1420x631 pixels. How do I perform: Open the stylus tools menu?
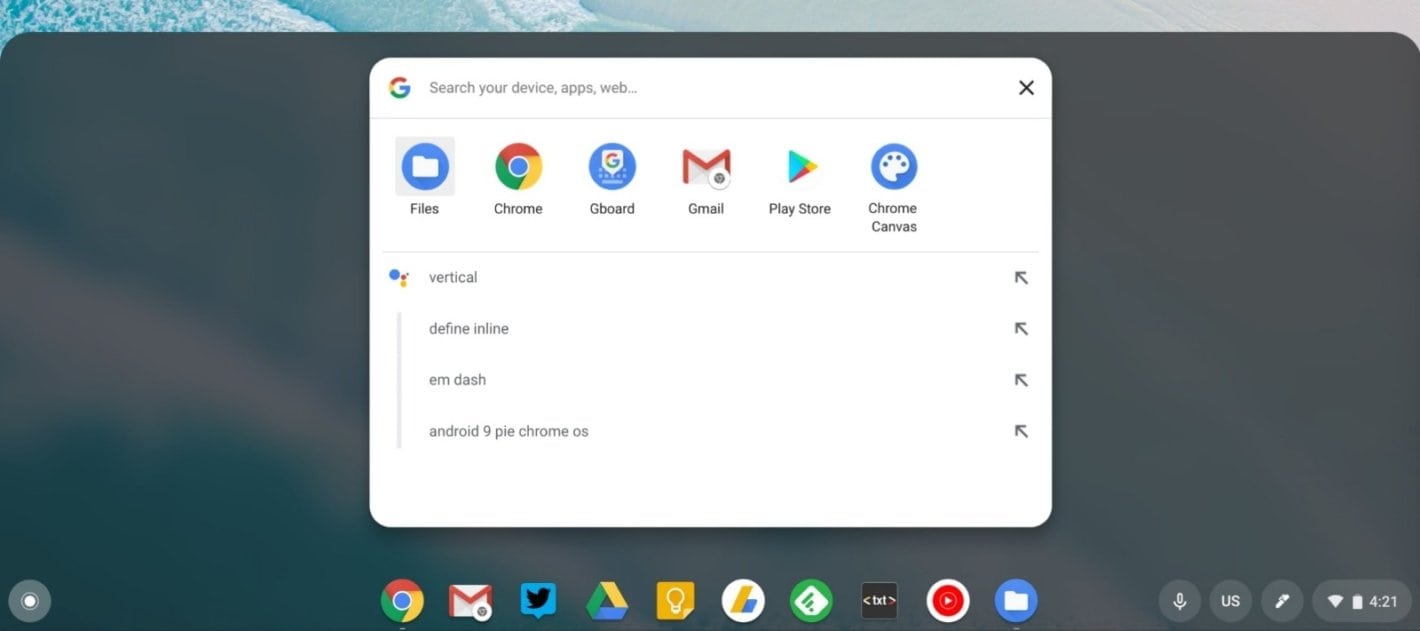coord(1282,601)
